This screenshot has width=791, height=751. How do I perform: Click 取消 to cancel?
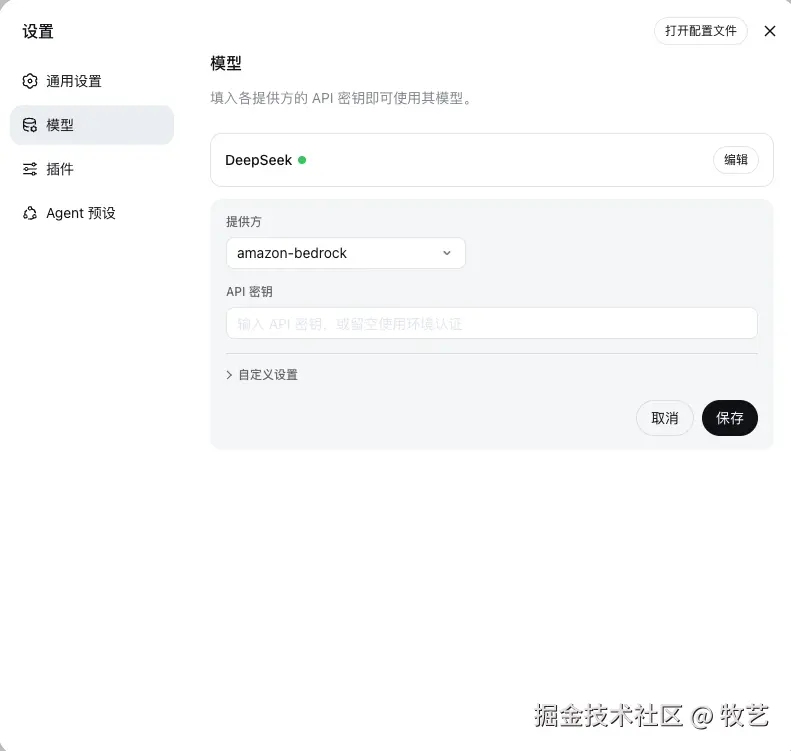click(x=664, y=418)
